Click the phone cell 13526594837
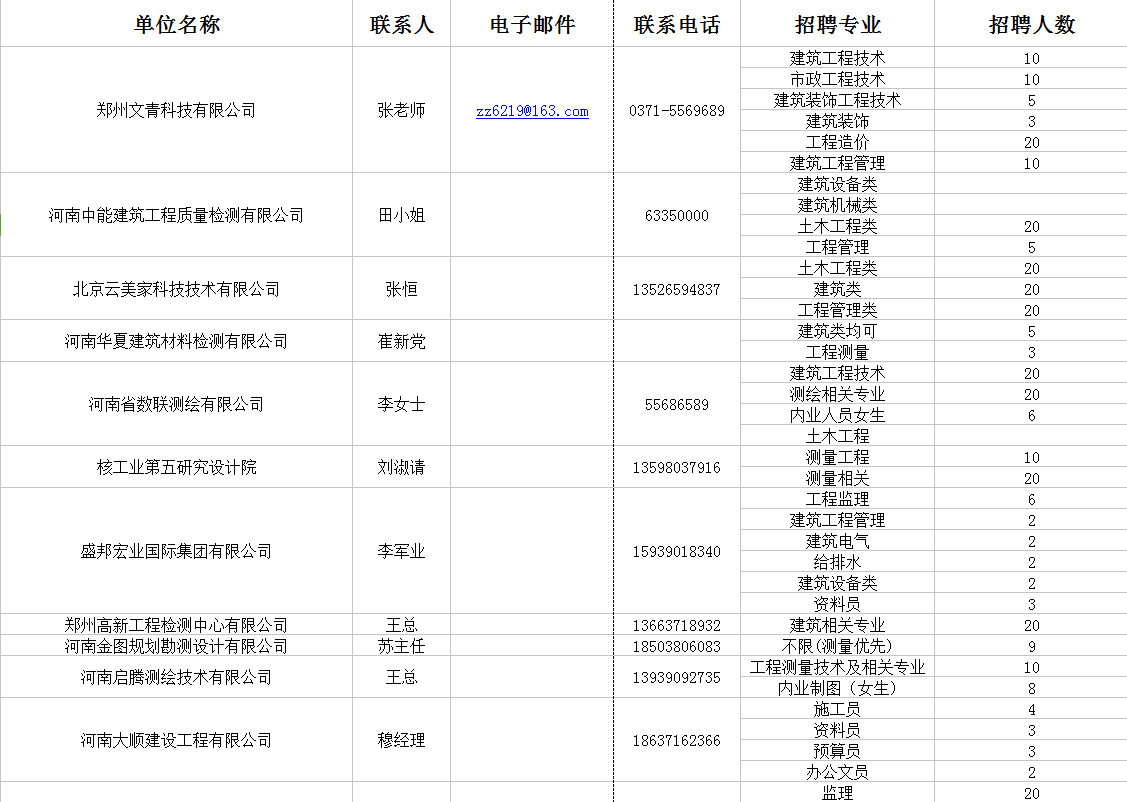The height and width of the screenshot is (802, 1127). pyautogui.click(x=676, y=290)
